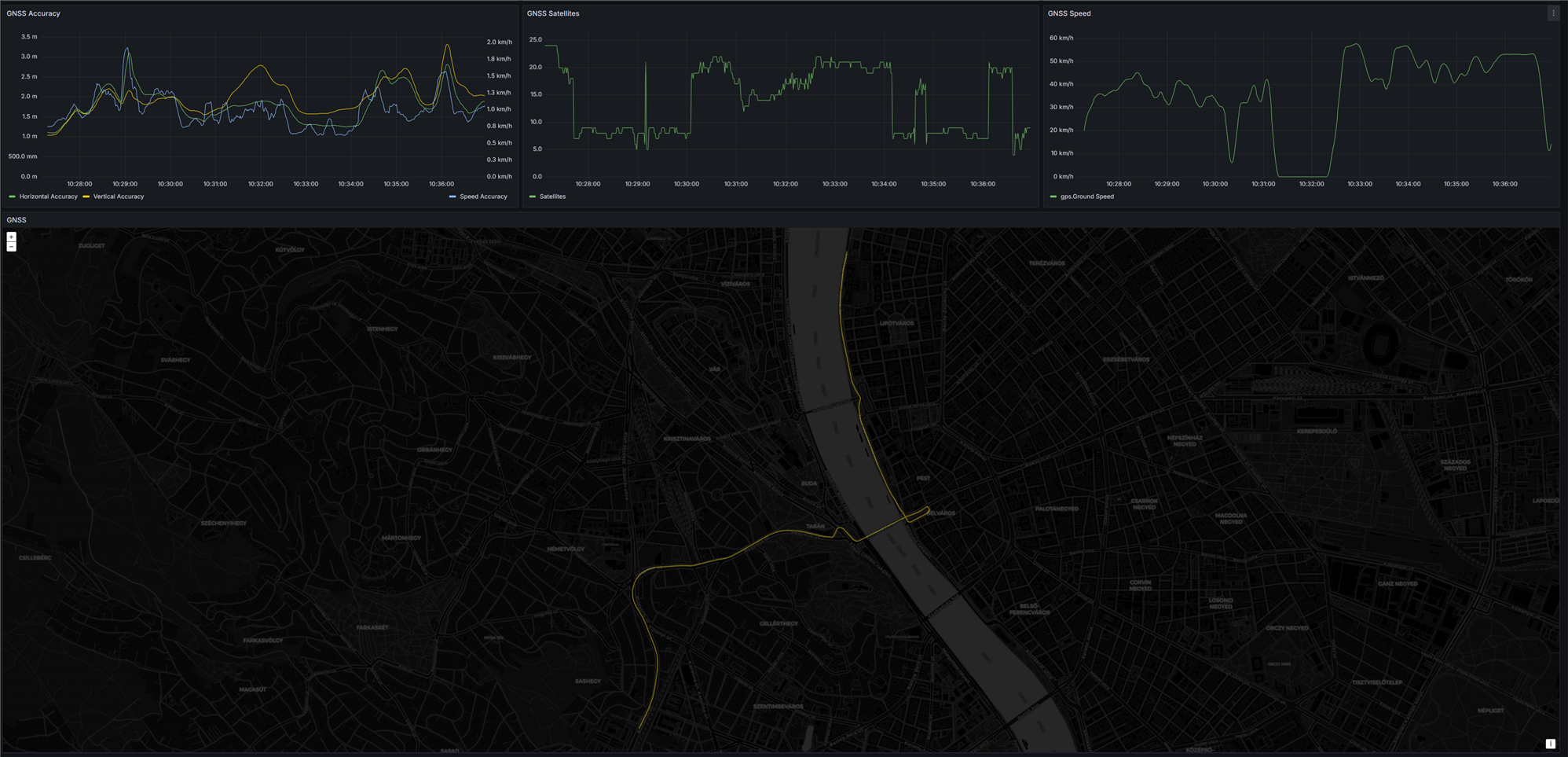Show map attribution info
The height and width of the screenshot is (757, 1568).
pos(1550,744)
